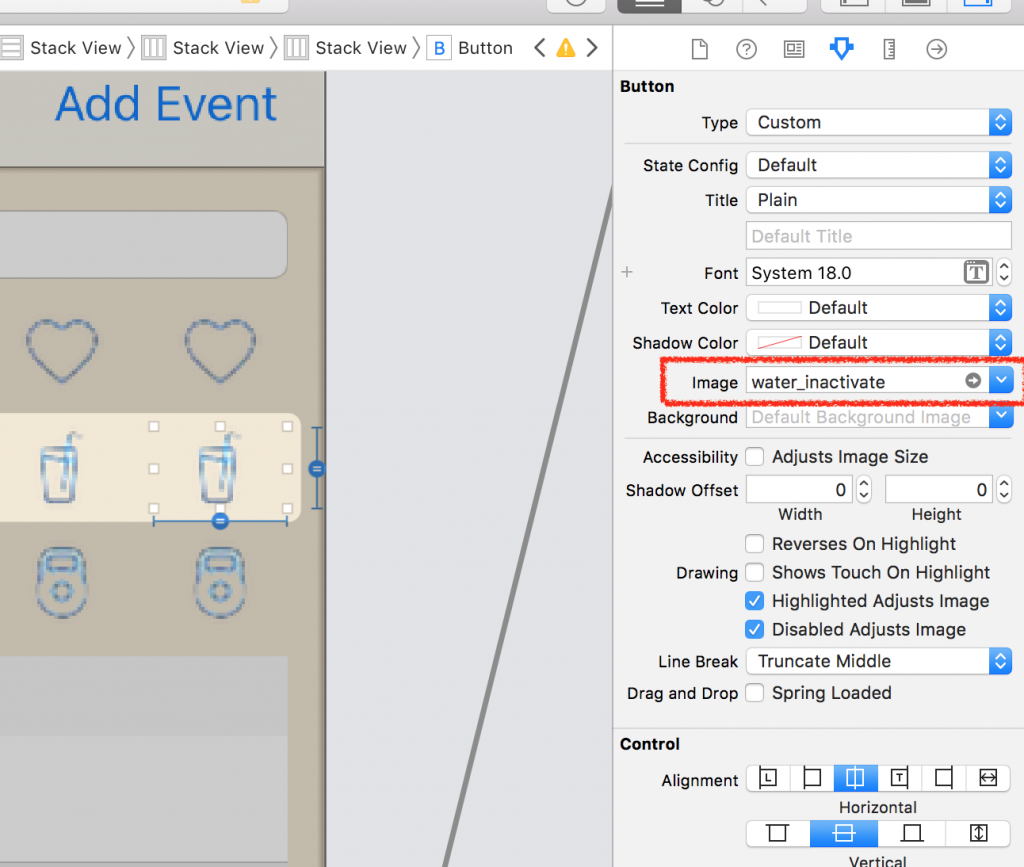Go forward in the jump bar history
Image resolution: width=1024 pixels, height=867 pixels.
pyautogui.click(x=592, y=48)
